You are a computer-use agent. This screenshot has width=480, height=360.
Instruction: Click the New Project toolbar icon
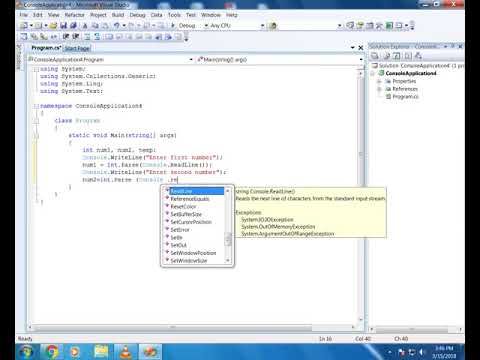point(24,25)
